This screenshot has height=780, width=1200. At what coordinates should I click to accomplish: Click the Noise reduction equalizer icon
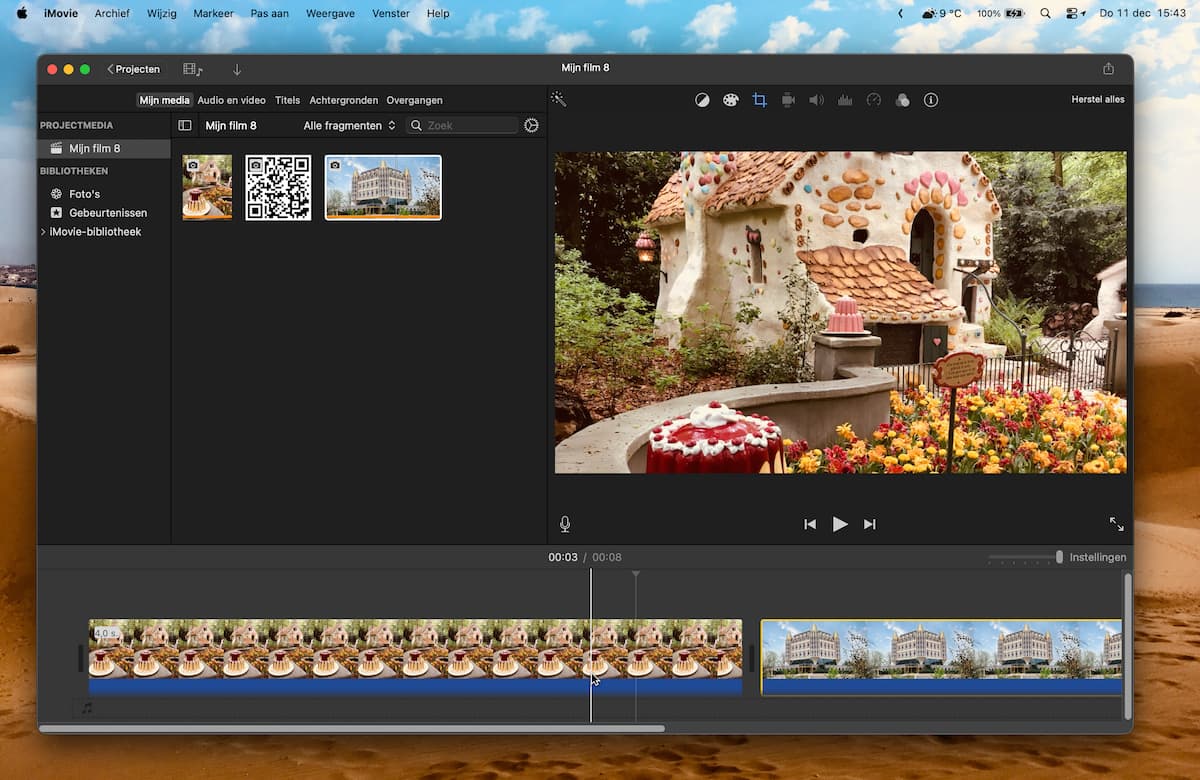pyautogui.click(x=845, y=99)
